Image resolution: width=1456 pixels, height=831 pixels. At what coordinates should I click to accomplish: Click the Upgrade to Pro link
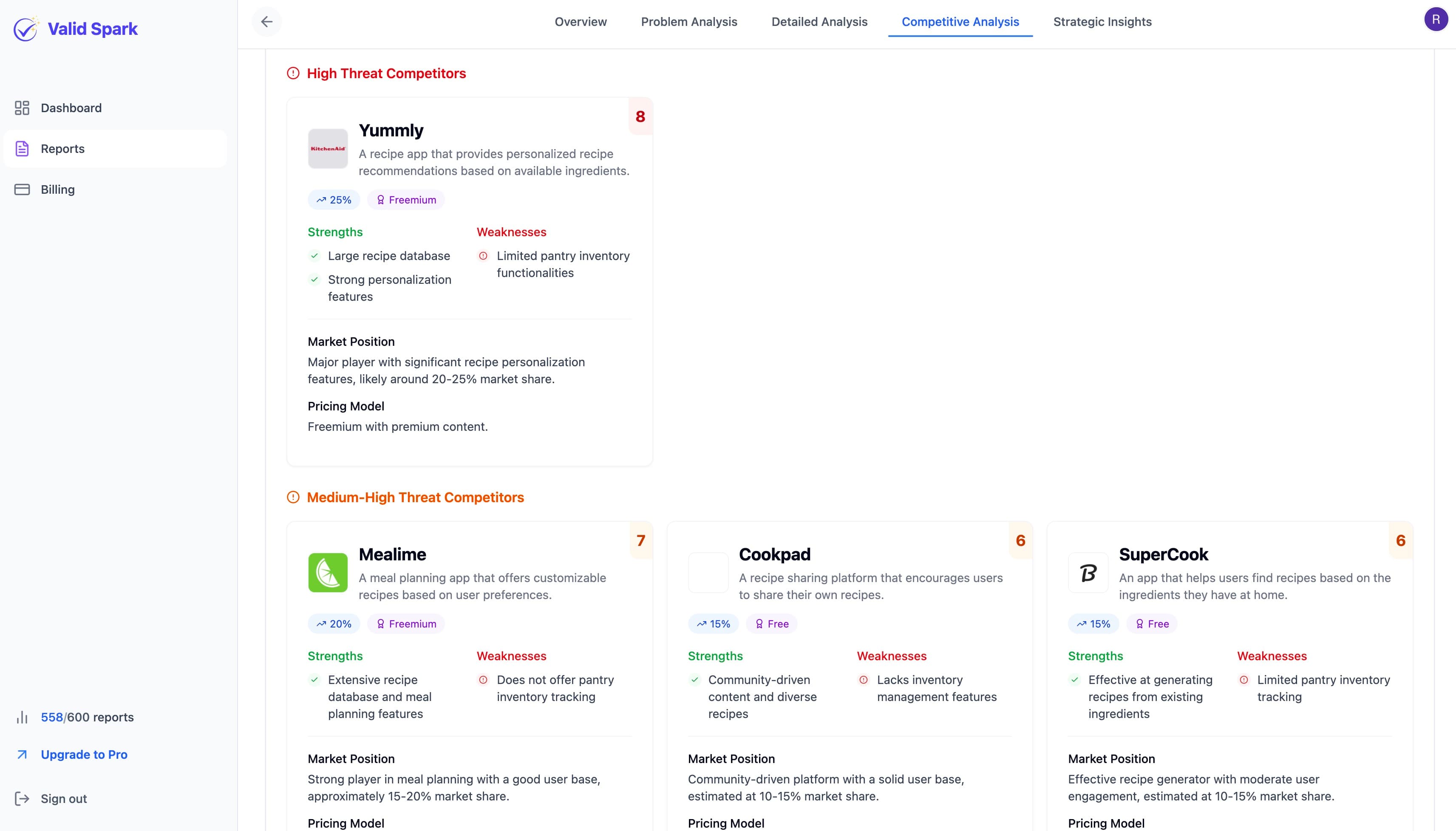84,754
